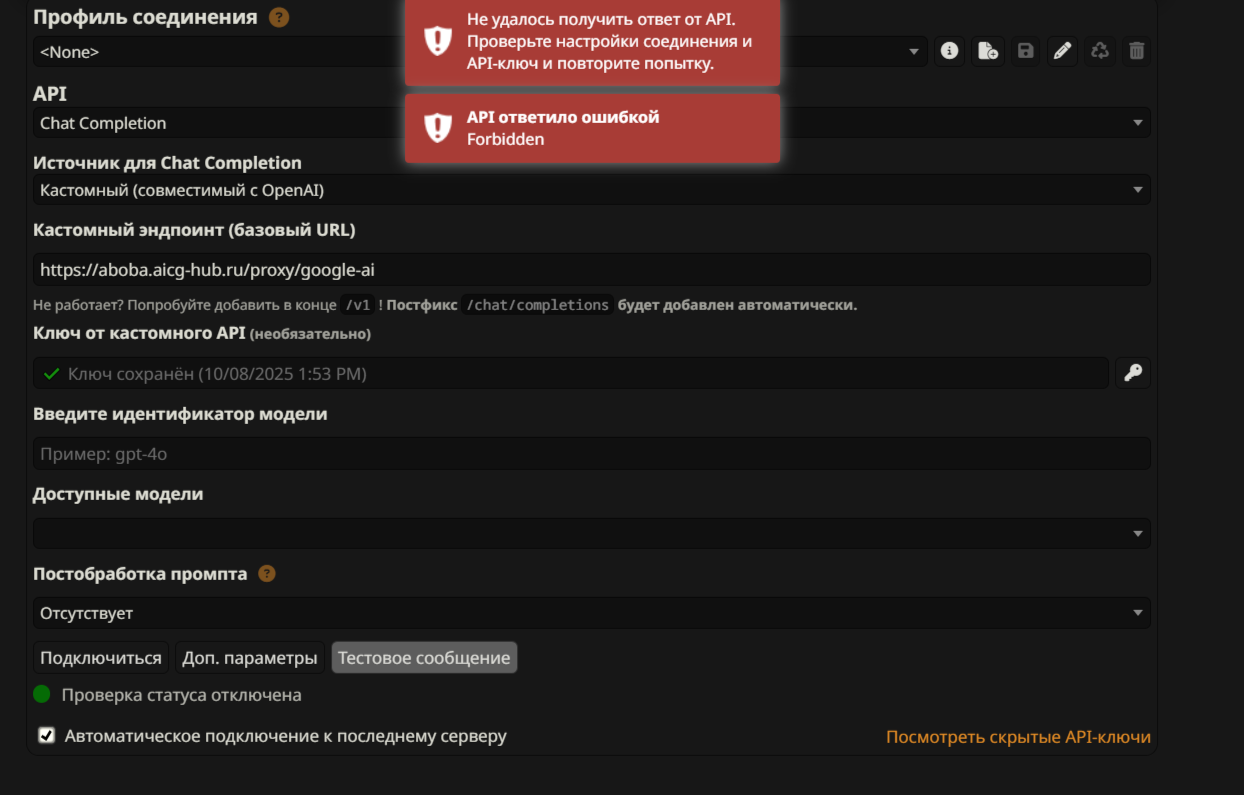Send a Тестовое сообщение
This screenshot has height=795, width=1244.
click(x=424, y=658)
